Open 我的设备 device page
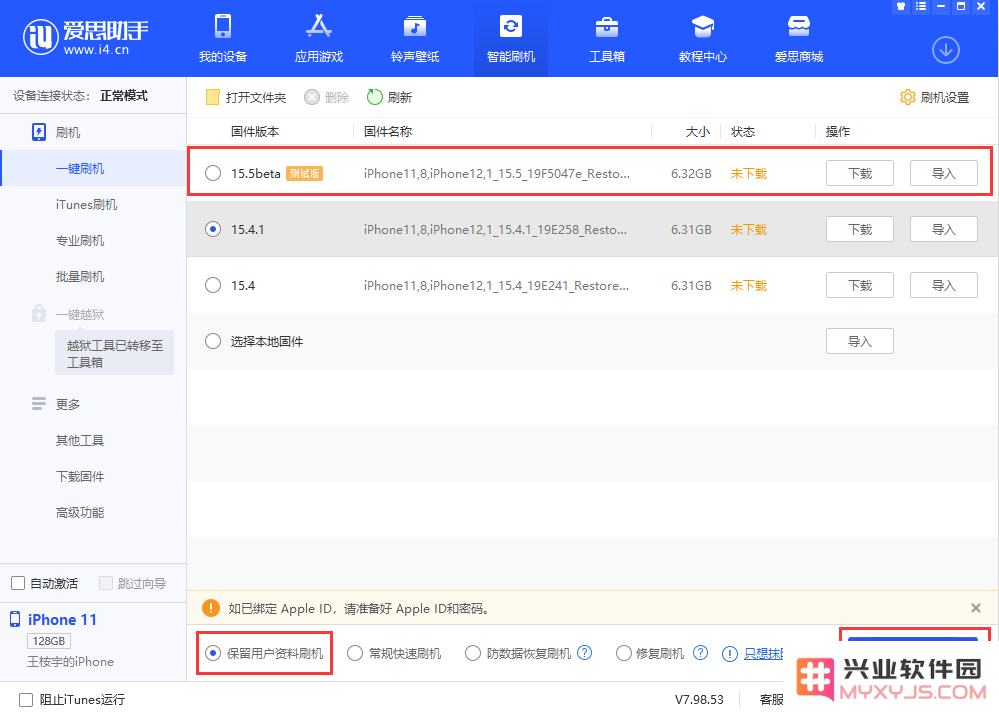The height and width of the screenshot is (716, 999). point(222,39)
